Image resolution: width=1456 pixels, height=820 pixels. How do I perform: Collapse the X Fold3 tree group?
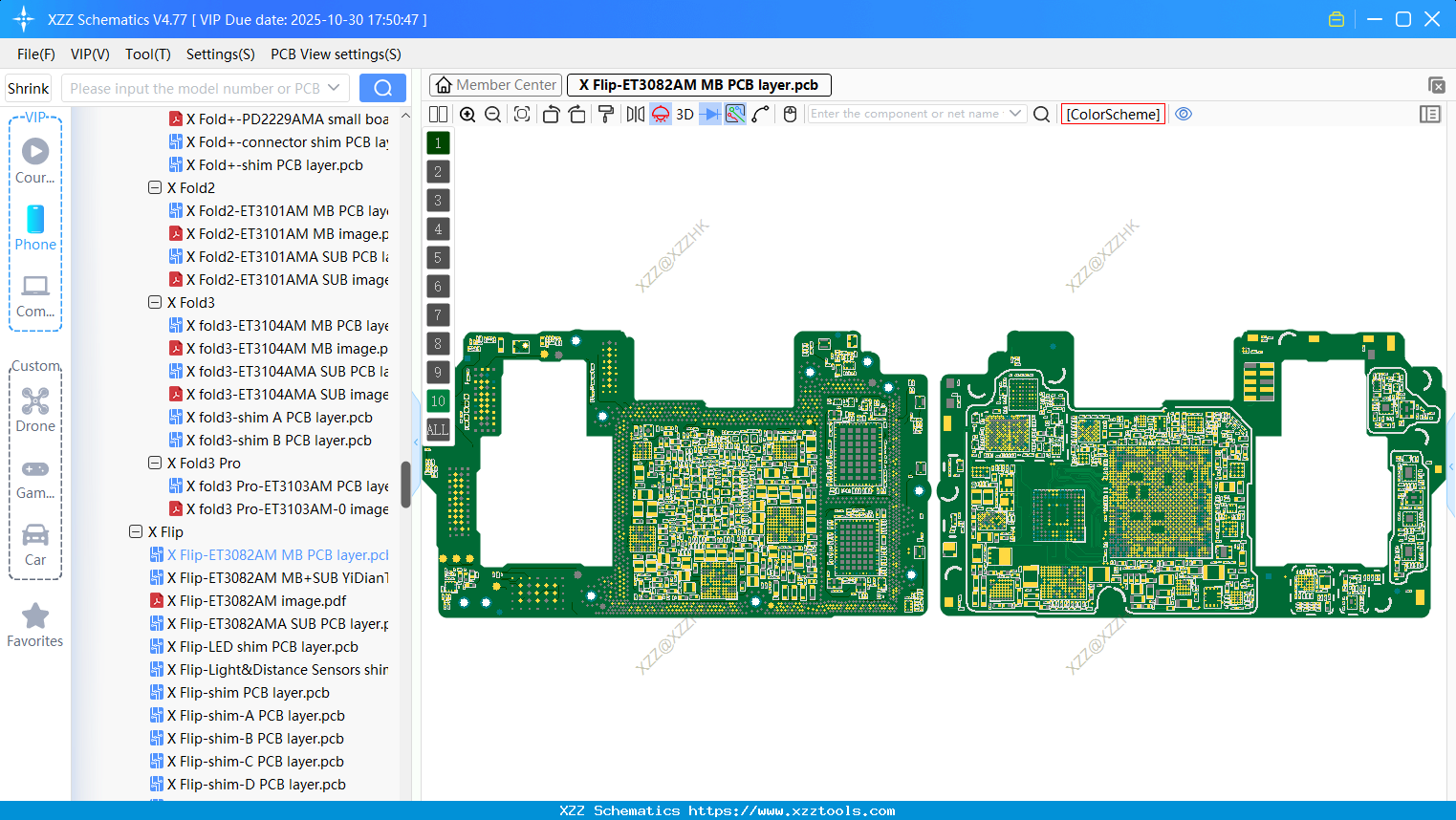(154, 302)
